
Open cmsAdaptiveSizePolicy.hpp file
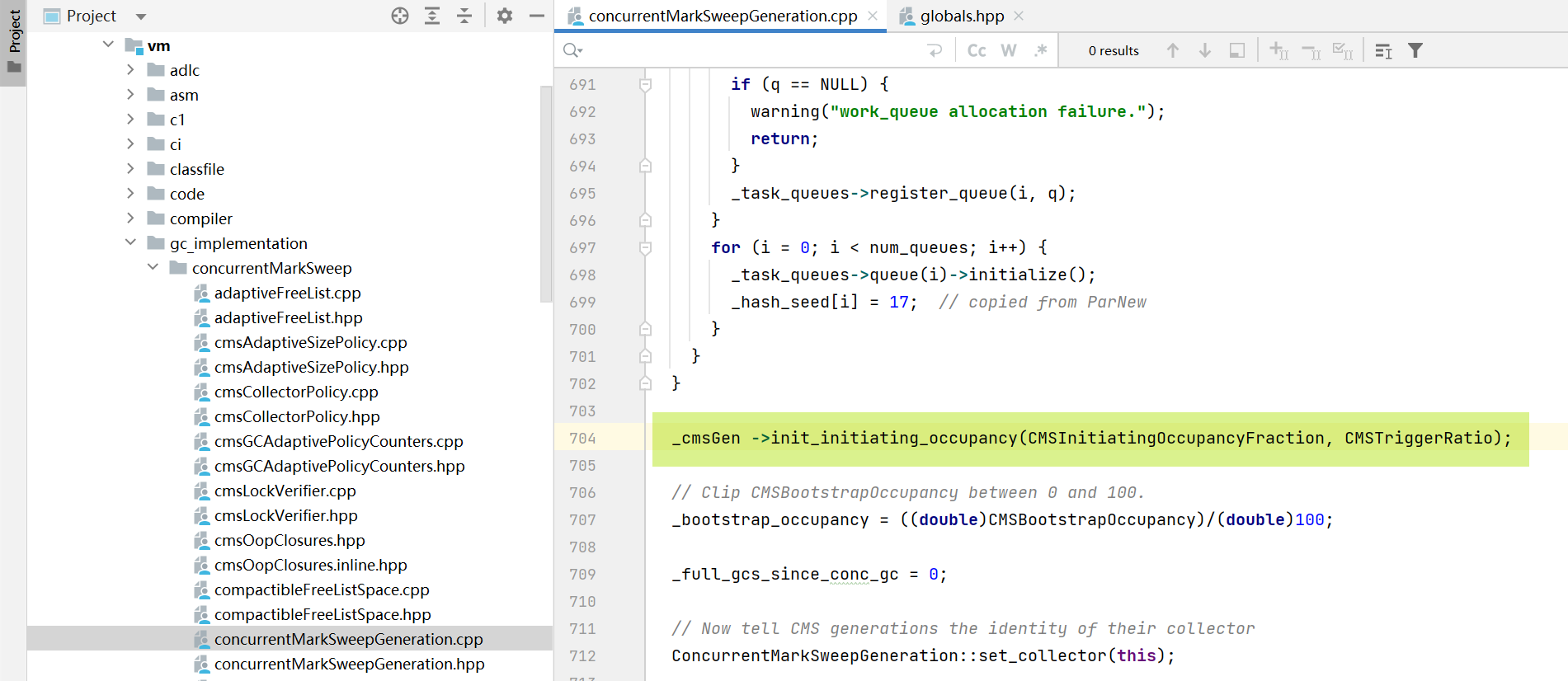pyautogui.click(x=311, y=367)
